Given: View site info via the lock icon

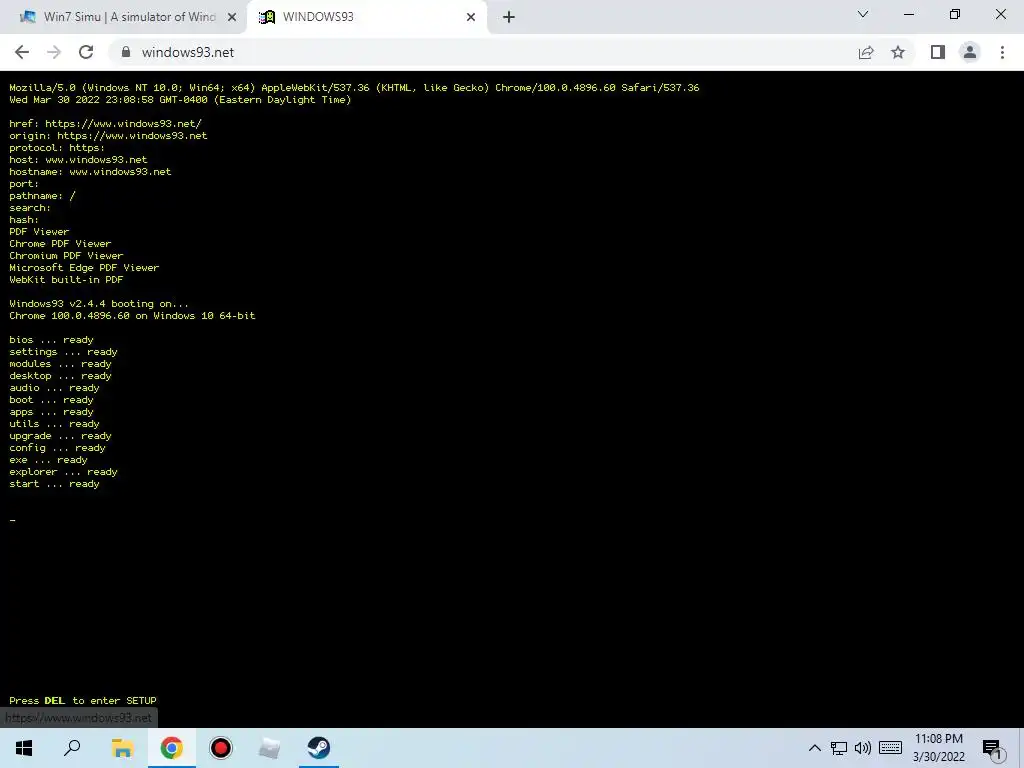Looking at the screenshot, I should [126, 52].
